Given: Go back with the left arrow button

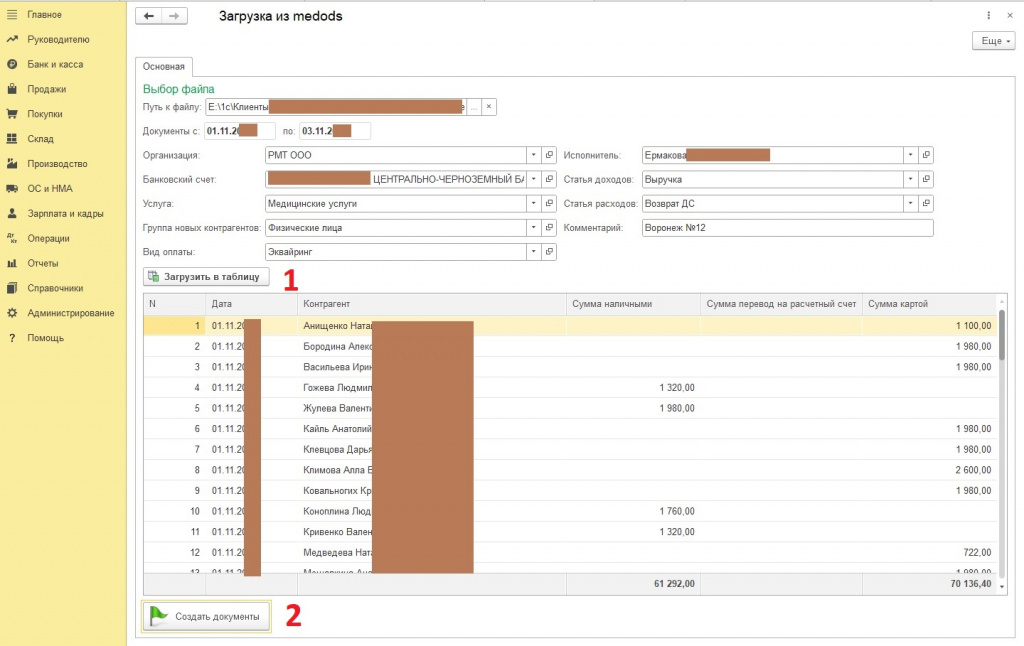Looking at the screenshot, I should point(149,16).
